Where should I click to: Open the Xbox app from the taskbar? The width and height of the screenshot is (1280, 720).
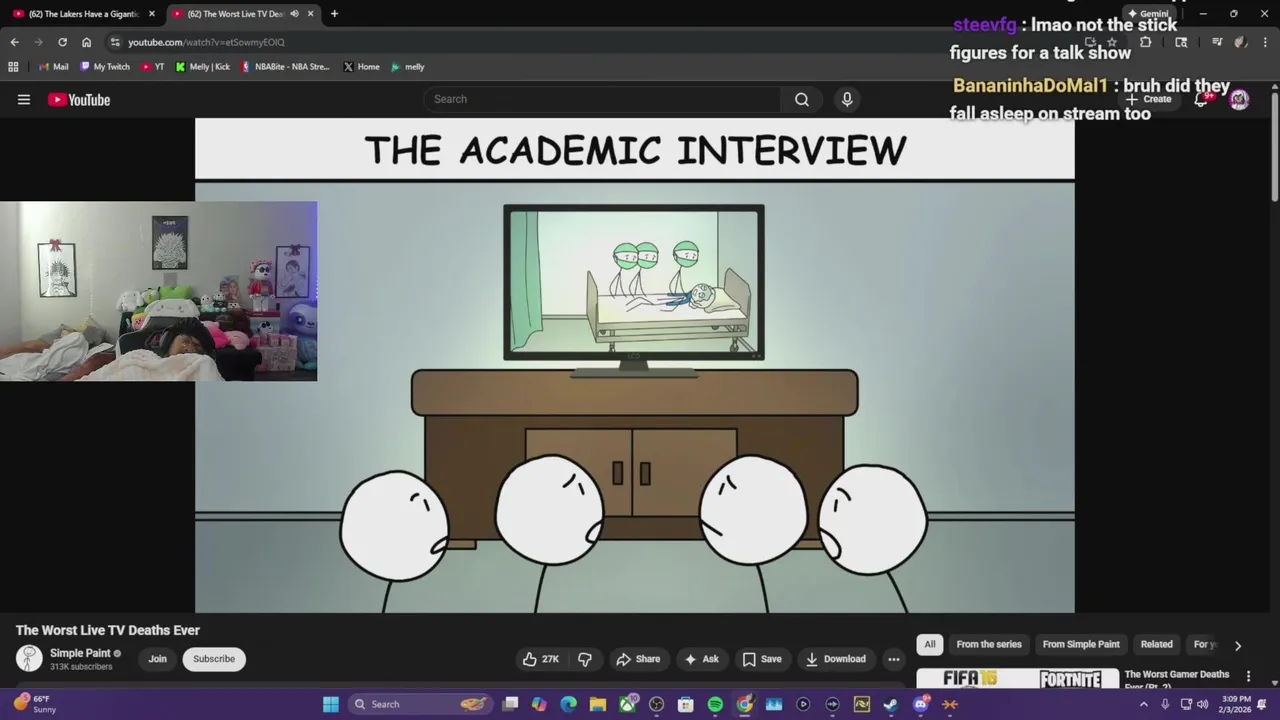tap(628, 704)
